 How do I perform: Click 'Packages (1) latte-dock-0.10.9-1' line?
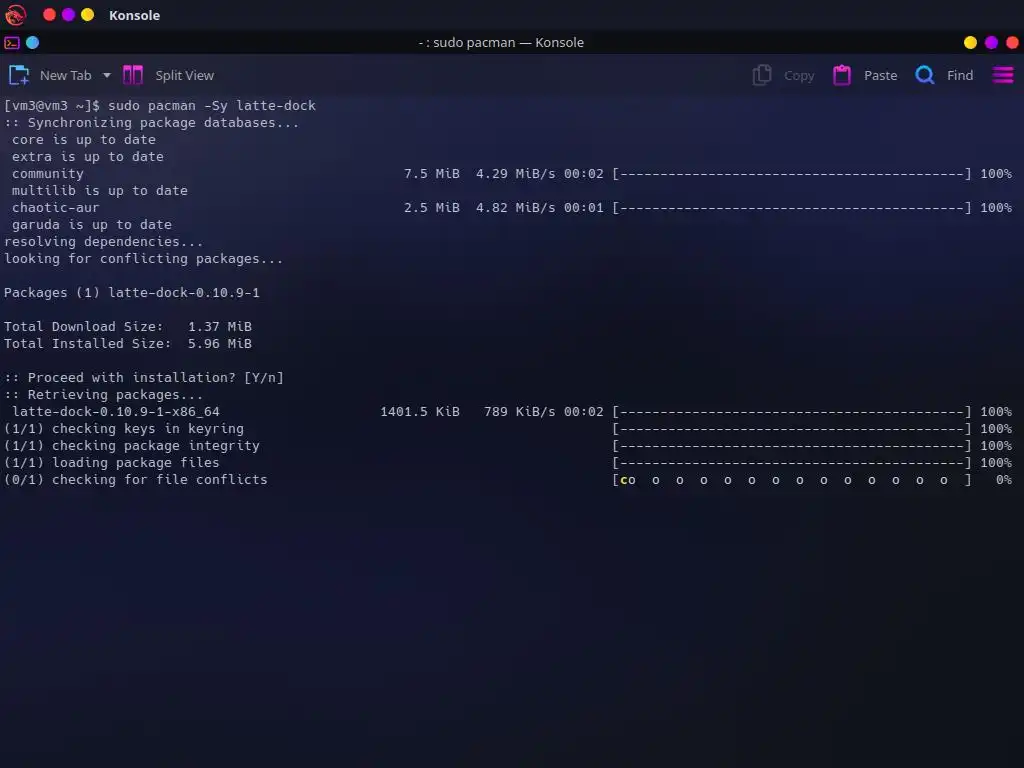(131, 293)
